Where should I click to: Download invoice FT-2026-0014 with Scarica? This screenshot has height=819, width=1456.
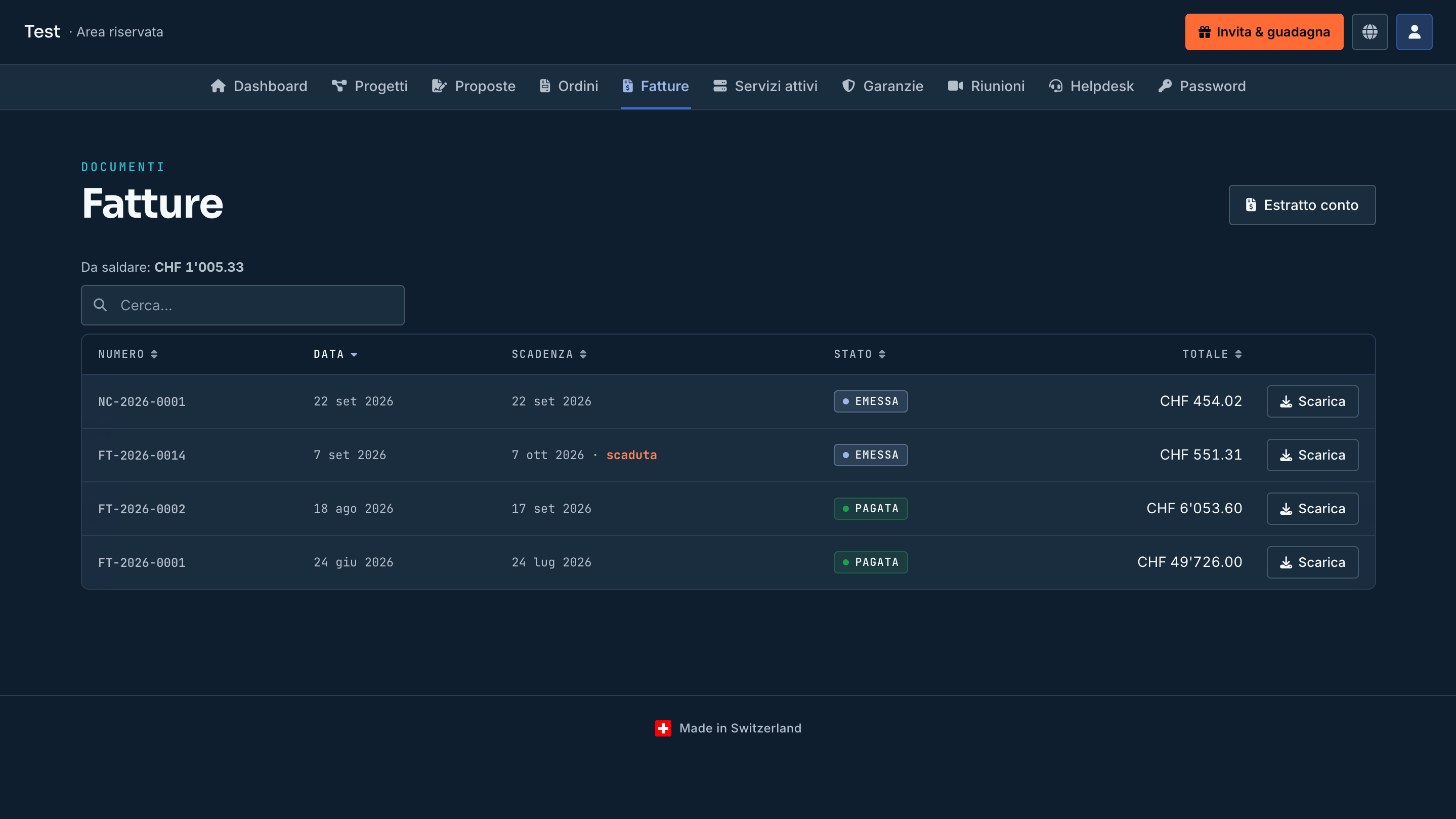(x=1312, y=455)
